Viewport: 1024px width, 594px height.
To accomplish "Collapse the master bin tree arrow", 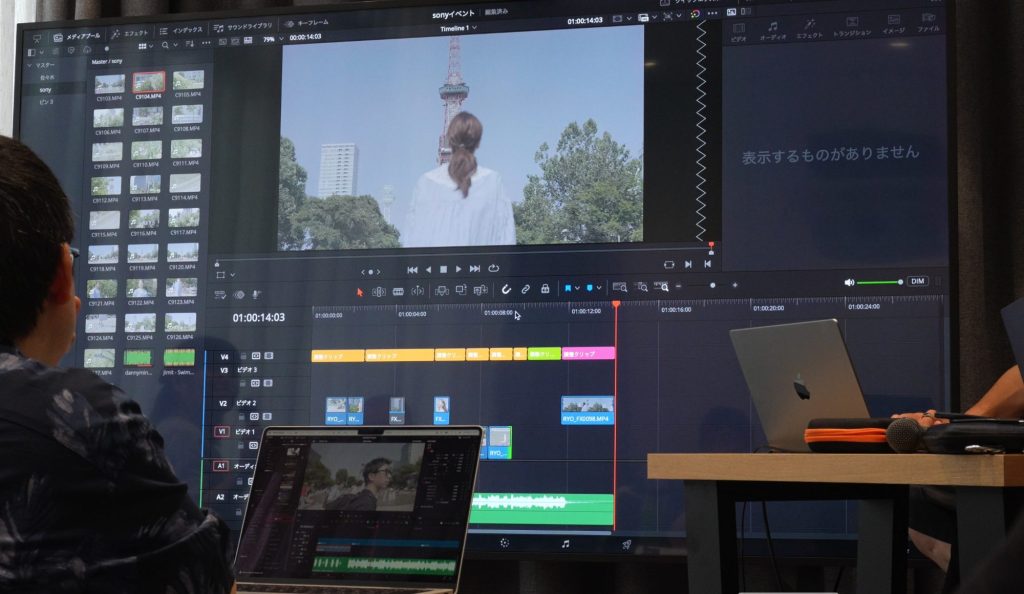I will (29, 65).
